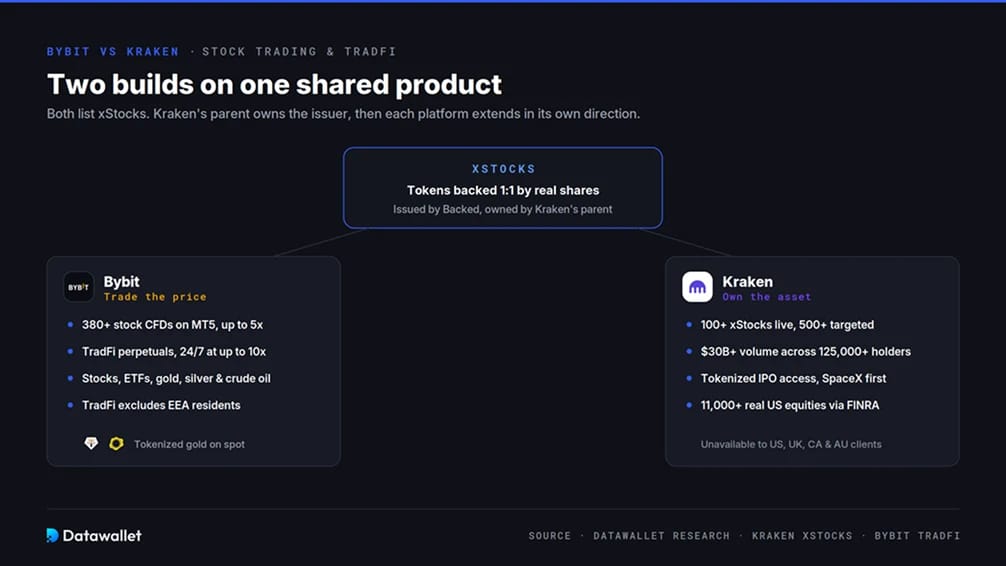1006x566 pixels.
Task: Click the '100+ xStocks live' bullet
Action: [x=787, y=325]
